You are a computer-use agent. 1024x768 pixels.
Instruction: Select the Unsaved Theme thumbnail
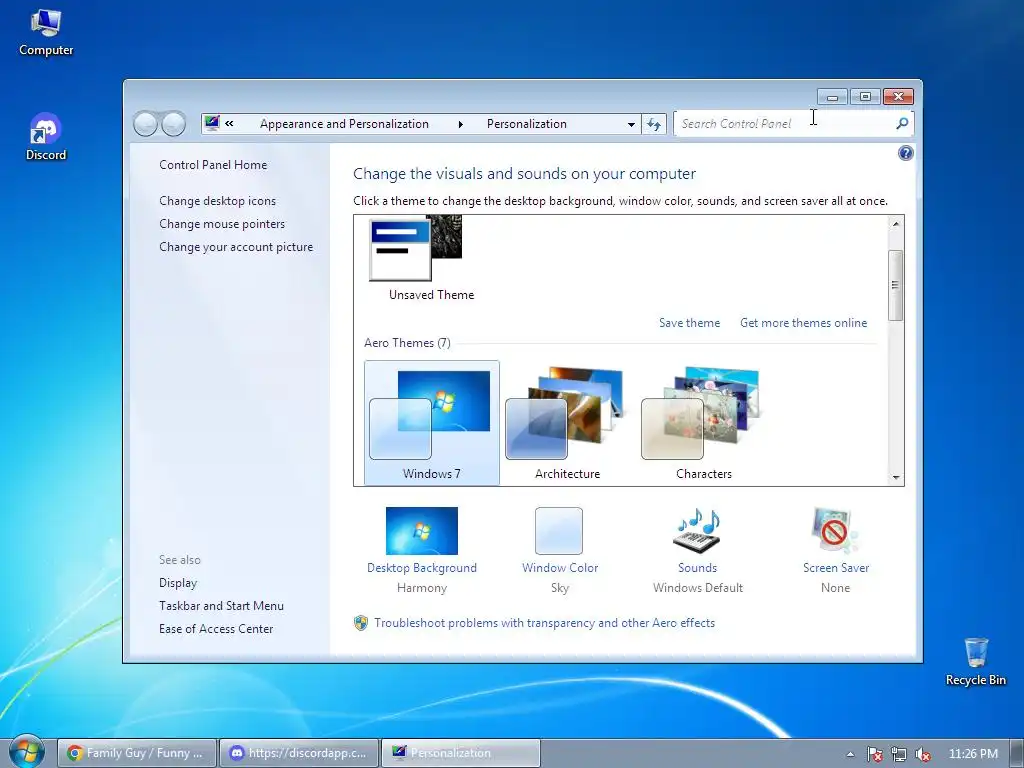(x=416, y=248)
